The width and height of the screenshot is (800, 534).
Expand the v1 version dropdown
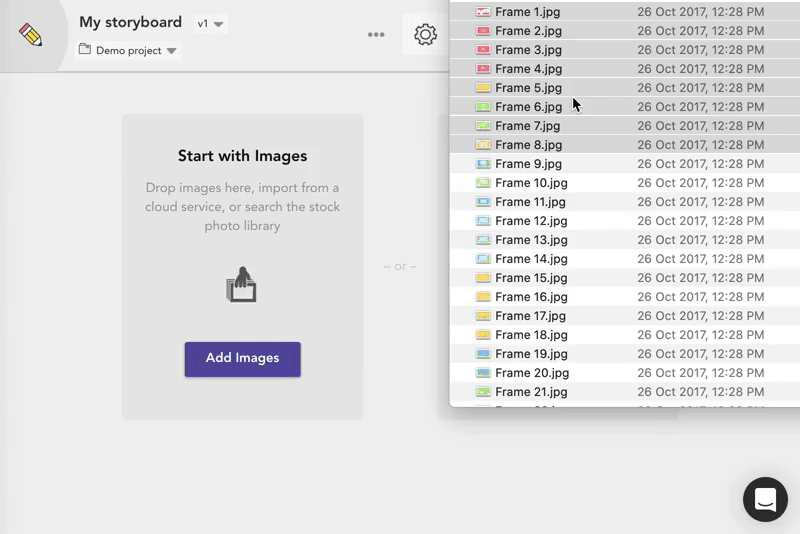tap(211, 23)
